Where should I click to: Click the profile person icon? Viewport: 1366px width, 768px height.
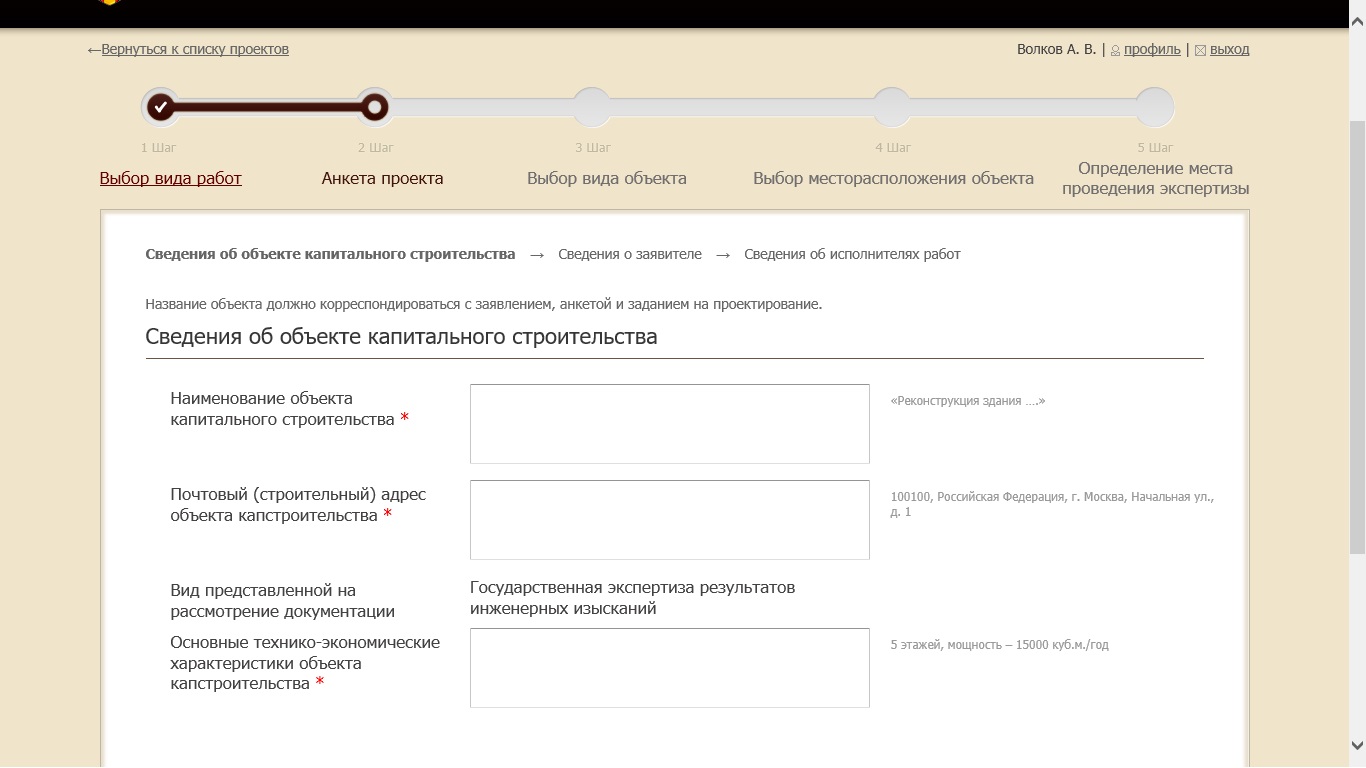pos(1116,50)
